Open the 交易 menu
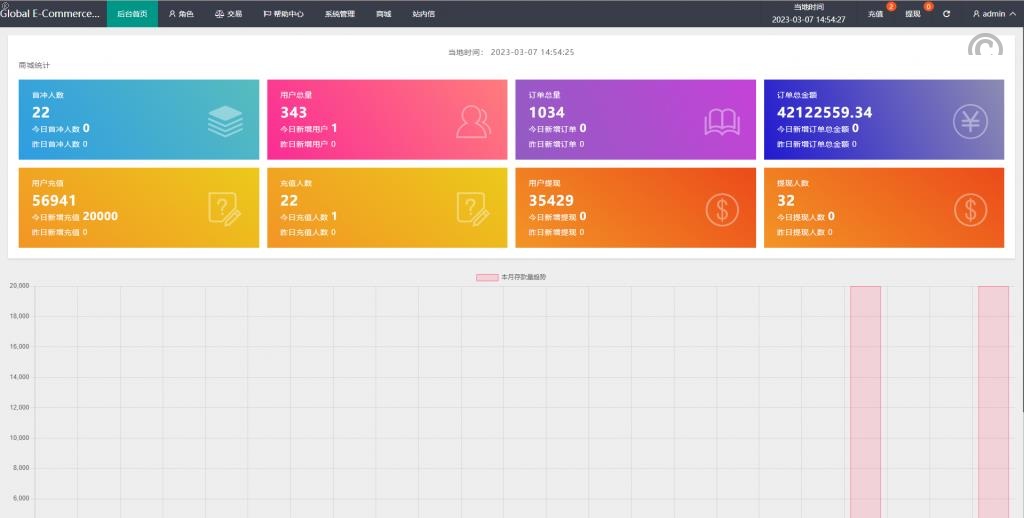 coord(229,14)
